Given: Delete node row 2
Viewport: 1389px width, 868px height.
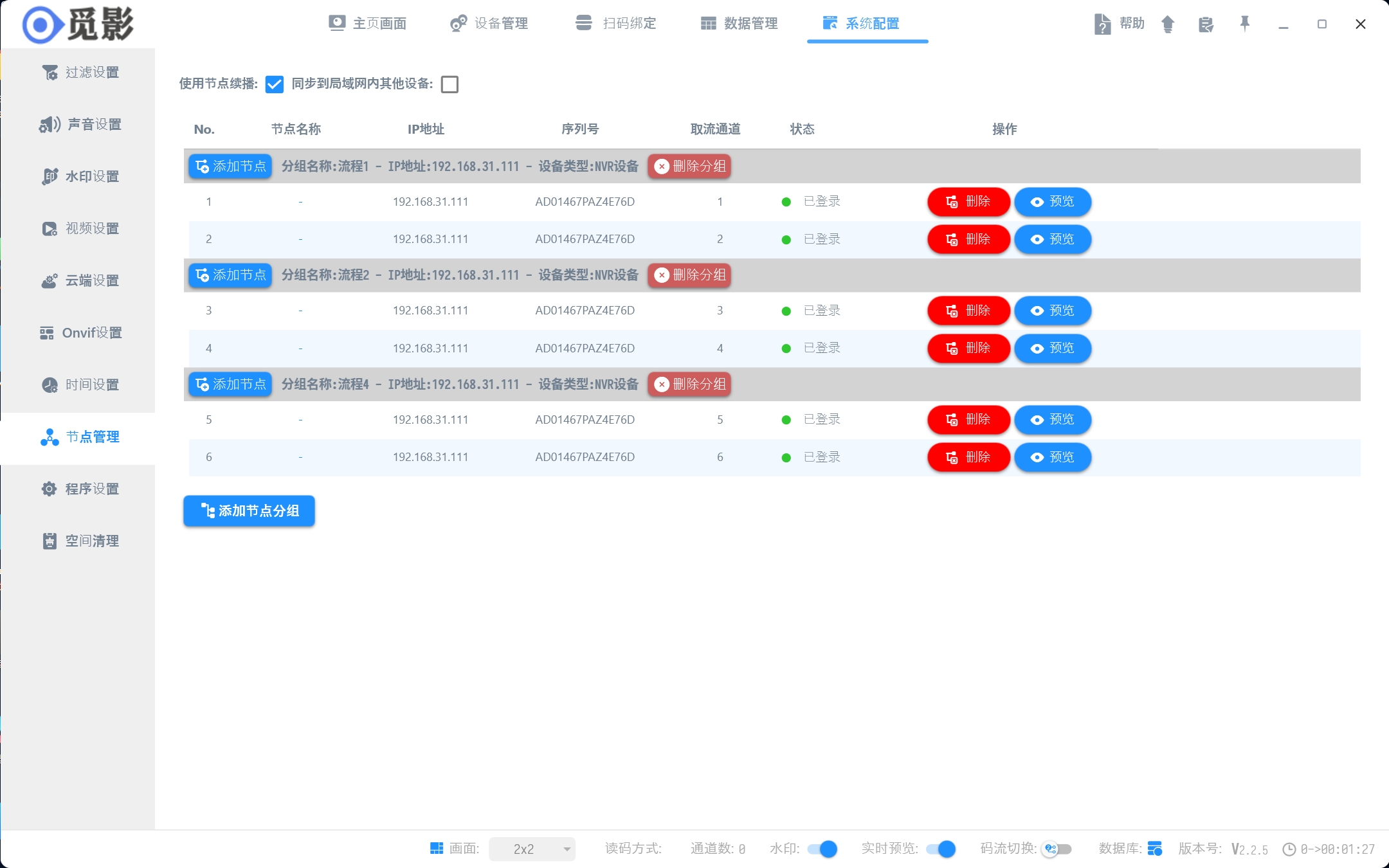Looking at the screenshot, I should pyautogui.click(x=968, y=239).
